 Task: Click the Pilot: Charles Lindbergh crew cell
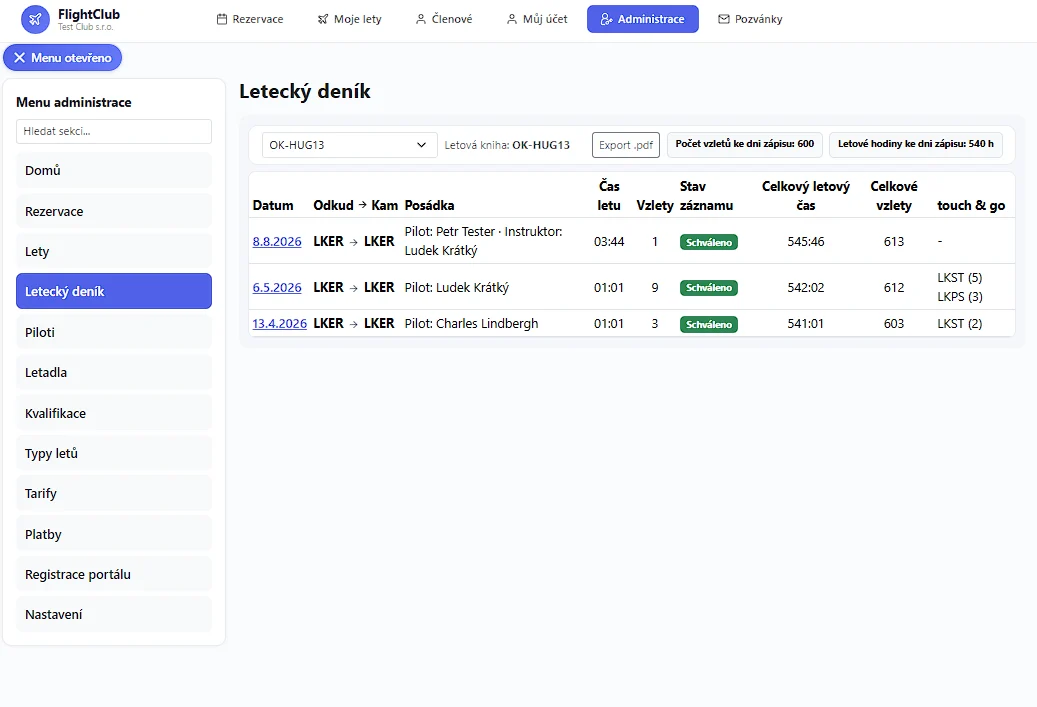[472, 323]
